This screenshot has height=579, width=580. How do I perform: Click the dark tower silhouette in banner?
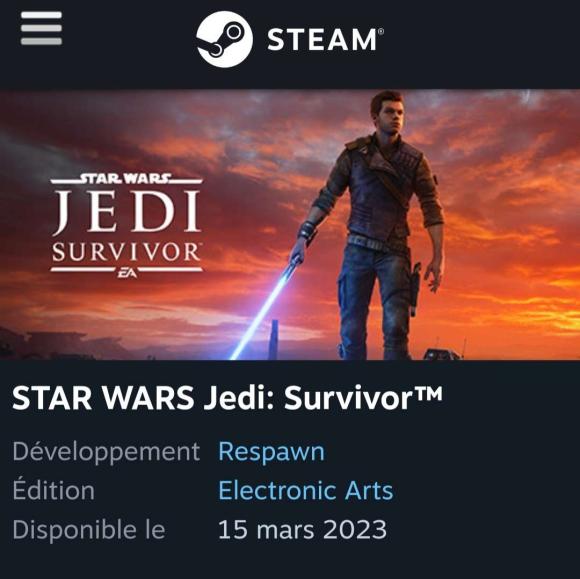coord(274,339)
